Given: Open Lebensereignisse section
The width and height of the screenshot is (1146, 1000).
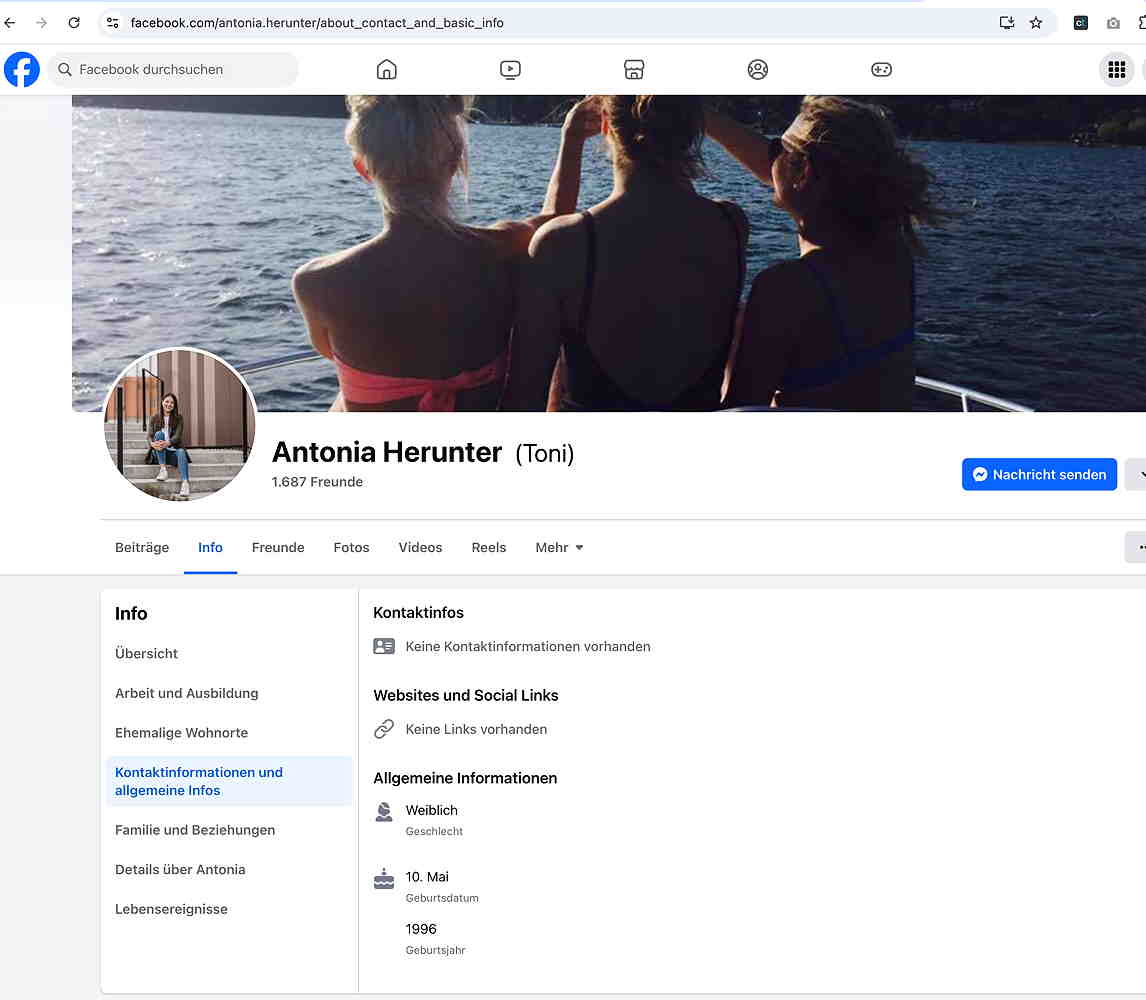Looking at the screenshot, I should pyautogui.click(x=171, y=909).
